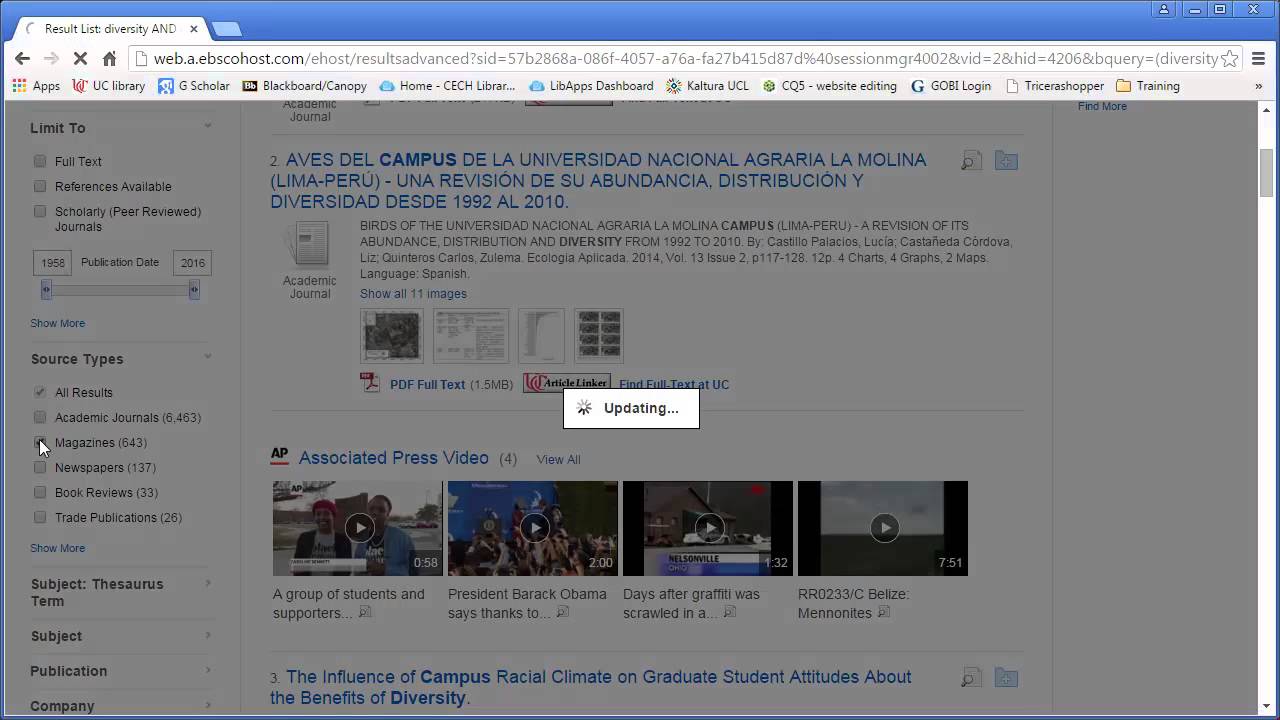Switch to the Result List browser tab
Image resolution: width=1280 pixels, height=720 pixels.
coord(110,29)
